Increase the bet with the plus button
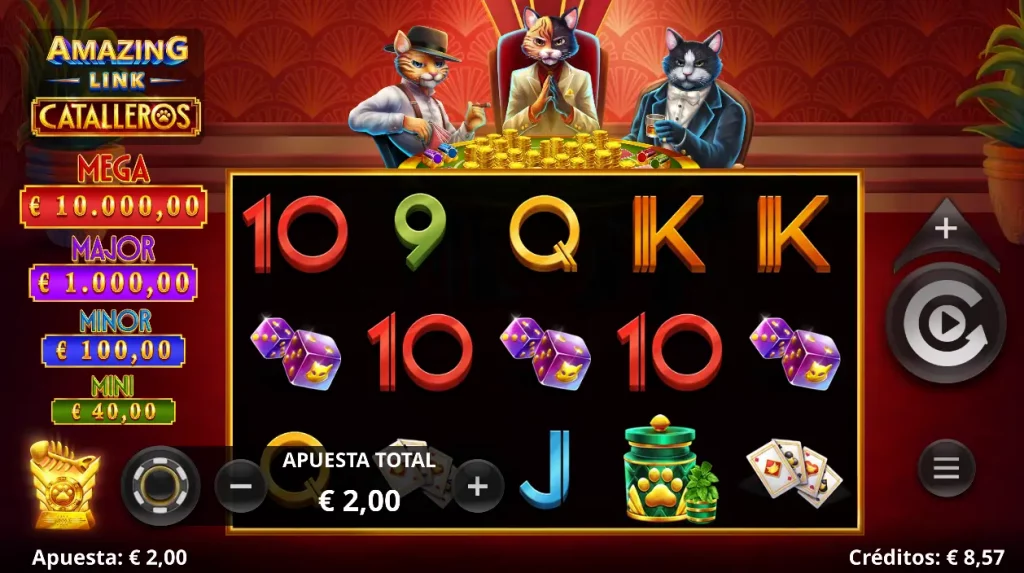Image resolution: width=1024 pixels, height=573 pixels. click(477, 486)
